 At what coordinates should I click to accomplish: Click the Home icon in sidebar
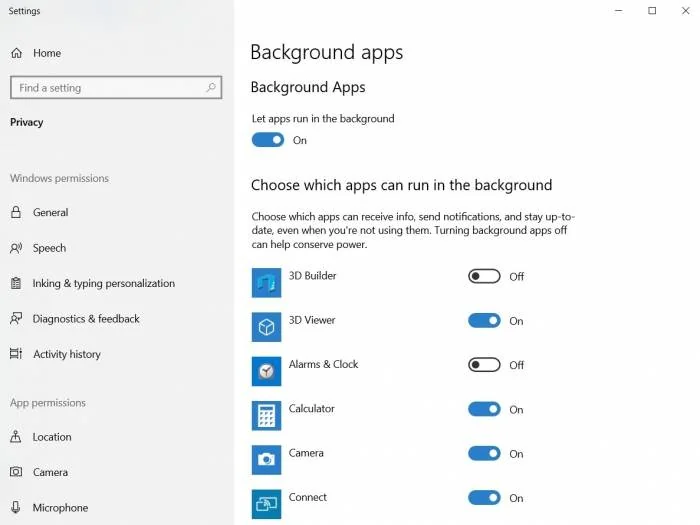(17, 53)
